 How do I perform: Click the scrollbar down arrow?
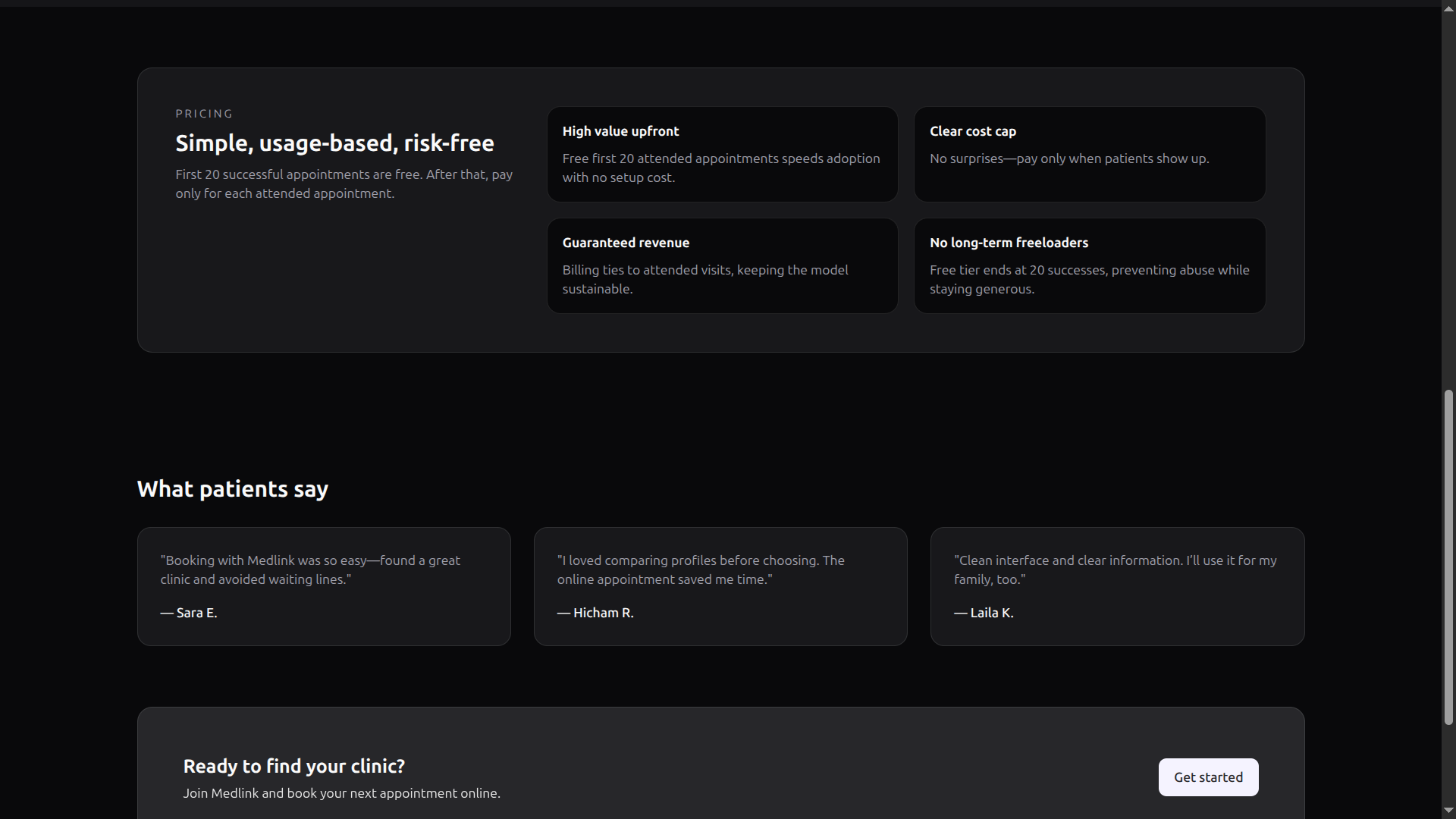tap(1448, 811)
